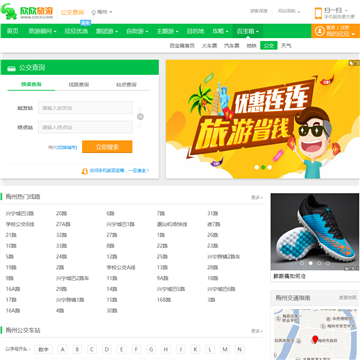Expand the 百宝箱 navigation dropdown

click(248, 31)
